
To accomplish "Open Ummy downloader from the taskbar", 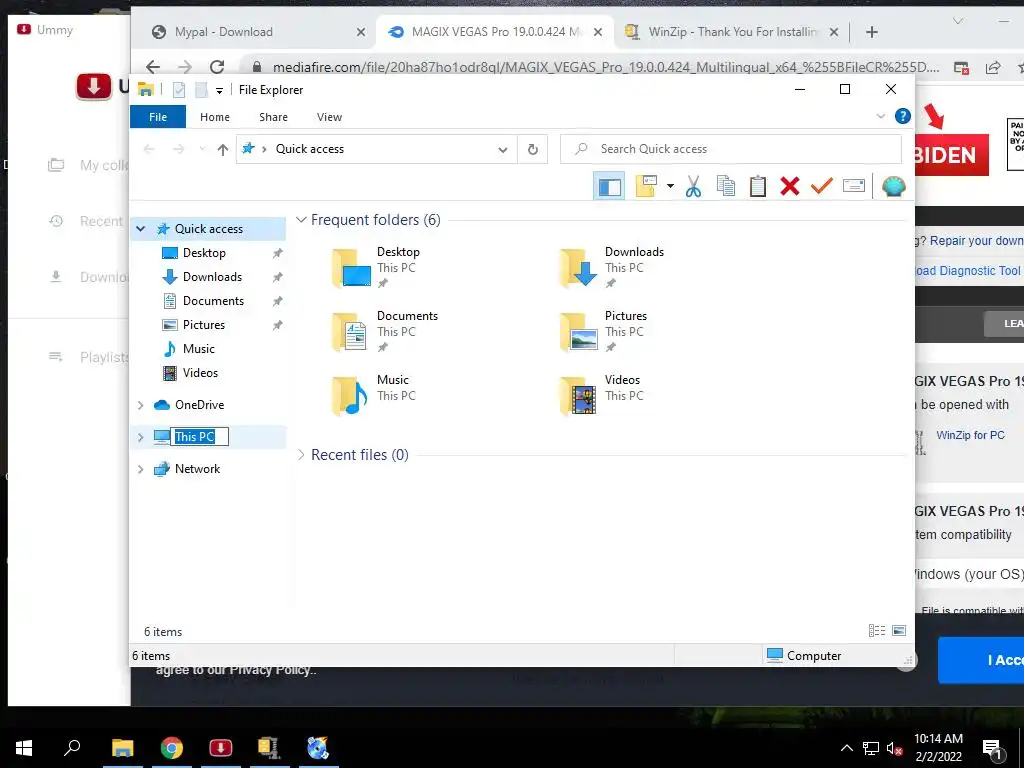I will tap(221, 748).
